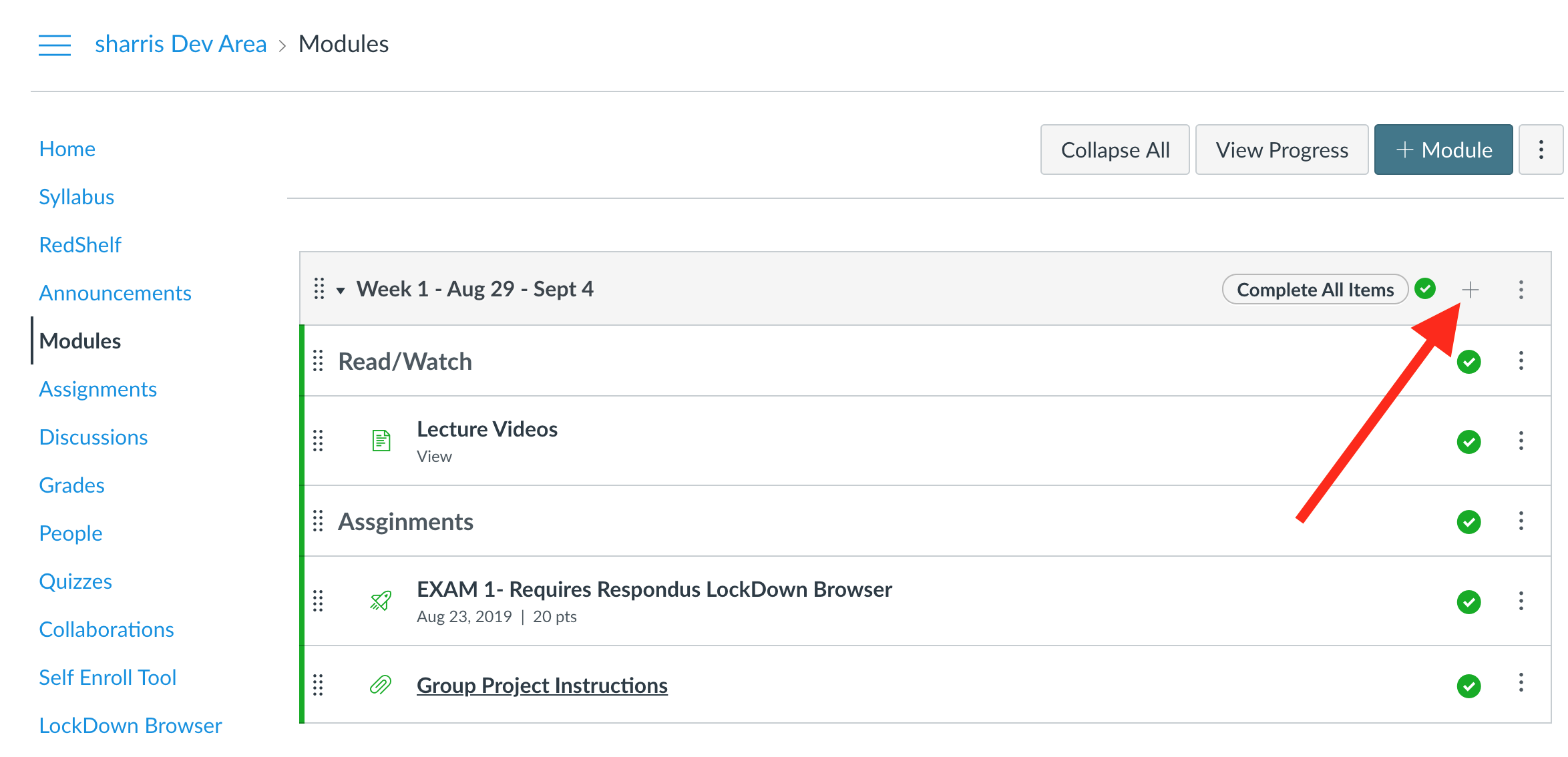This screenshot has width=1568, height=757.
Task: Collapse the Week 1 module triangle
Action: point(341,290)
